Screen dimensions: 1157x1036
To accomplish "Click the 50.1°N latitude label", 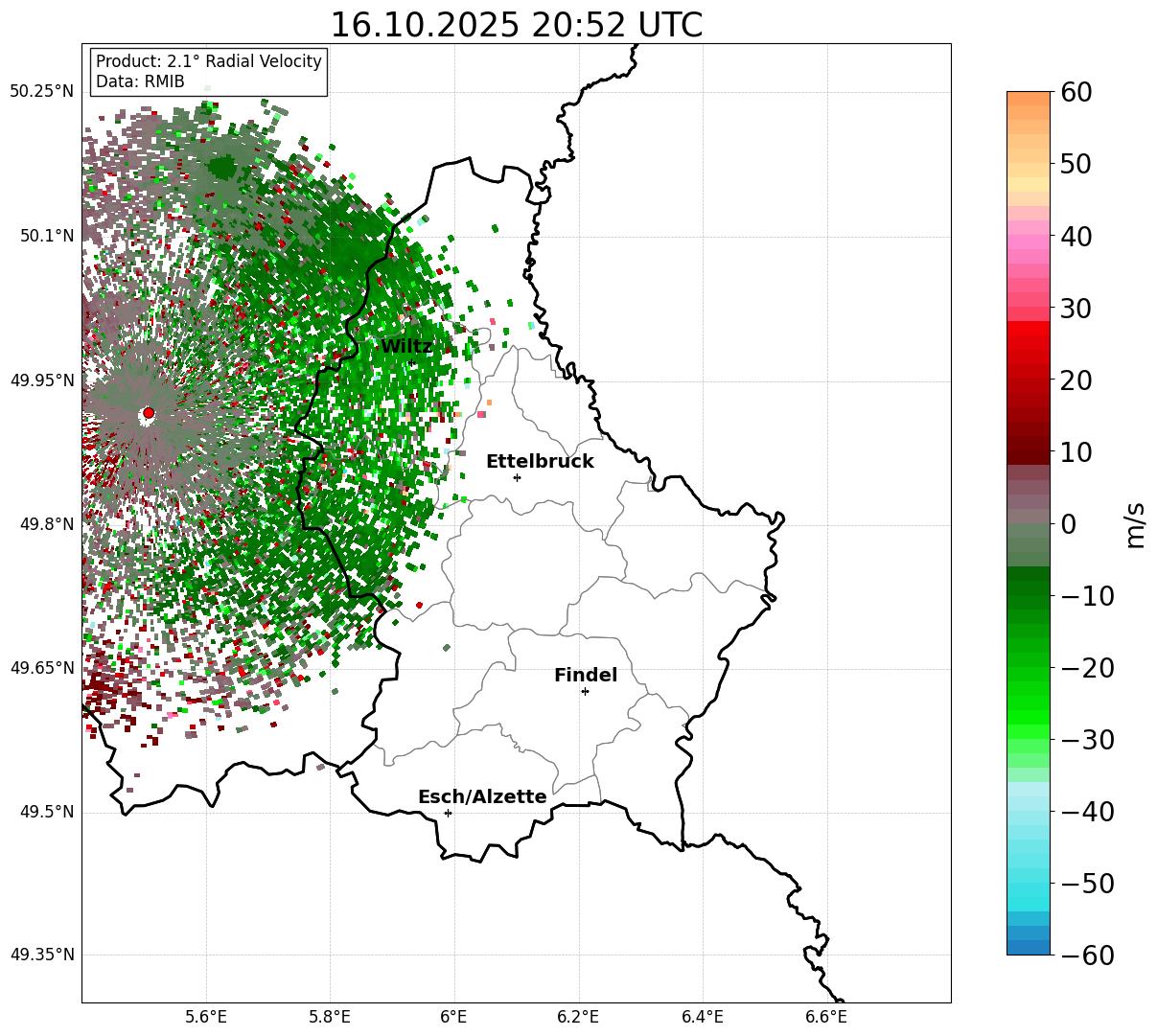I will tap(47, 236).
